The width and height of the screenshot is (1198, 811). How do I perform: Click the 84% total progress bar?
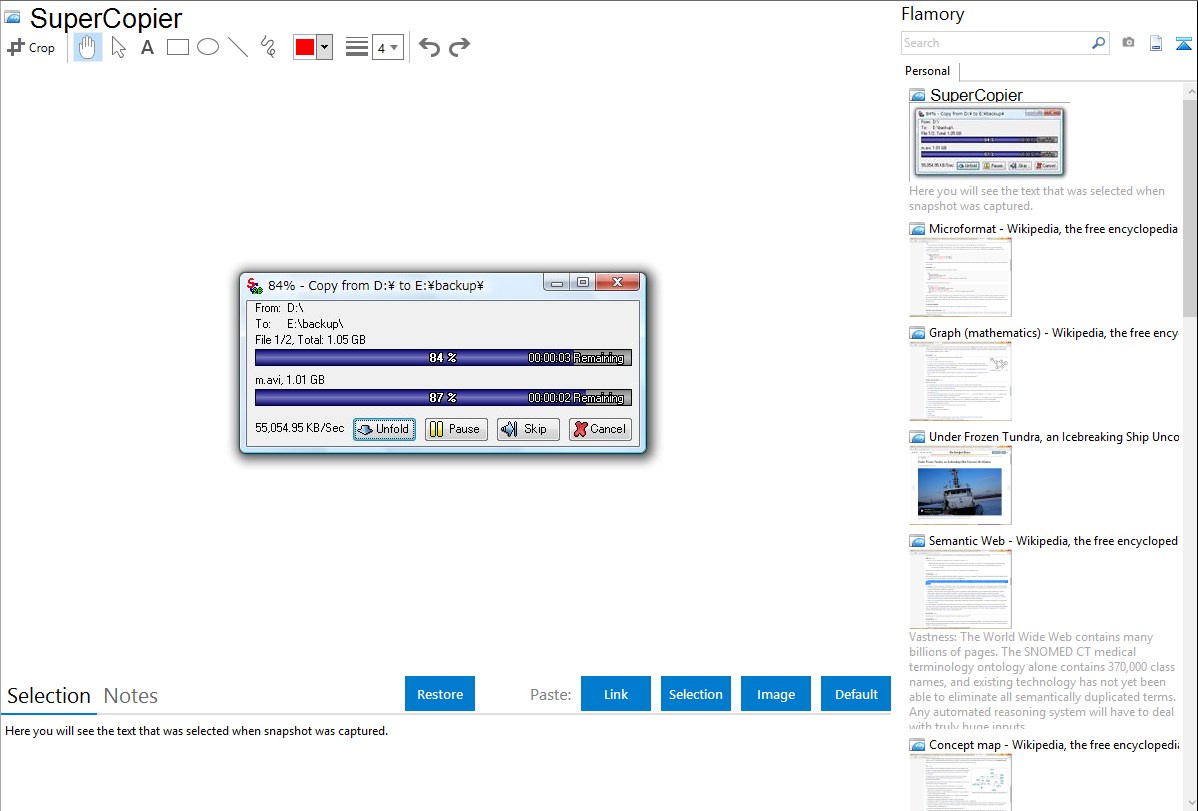(x=443, y=358)
